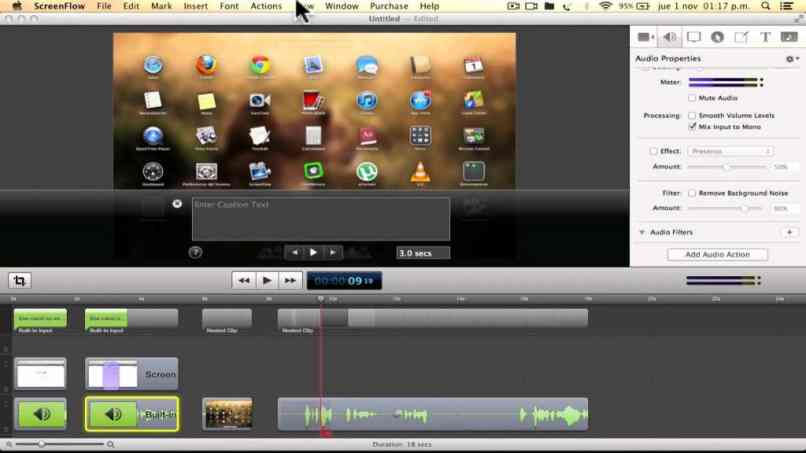The width and height of the screenshot is (806, 453).
Task: Toggle Smooth Volume Levels checkbox
Action: pyautogui.click(x=692, y=116)
